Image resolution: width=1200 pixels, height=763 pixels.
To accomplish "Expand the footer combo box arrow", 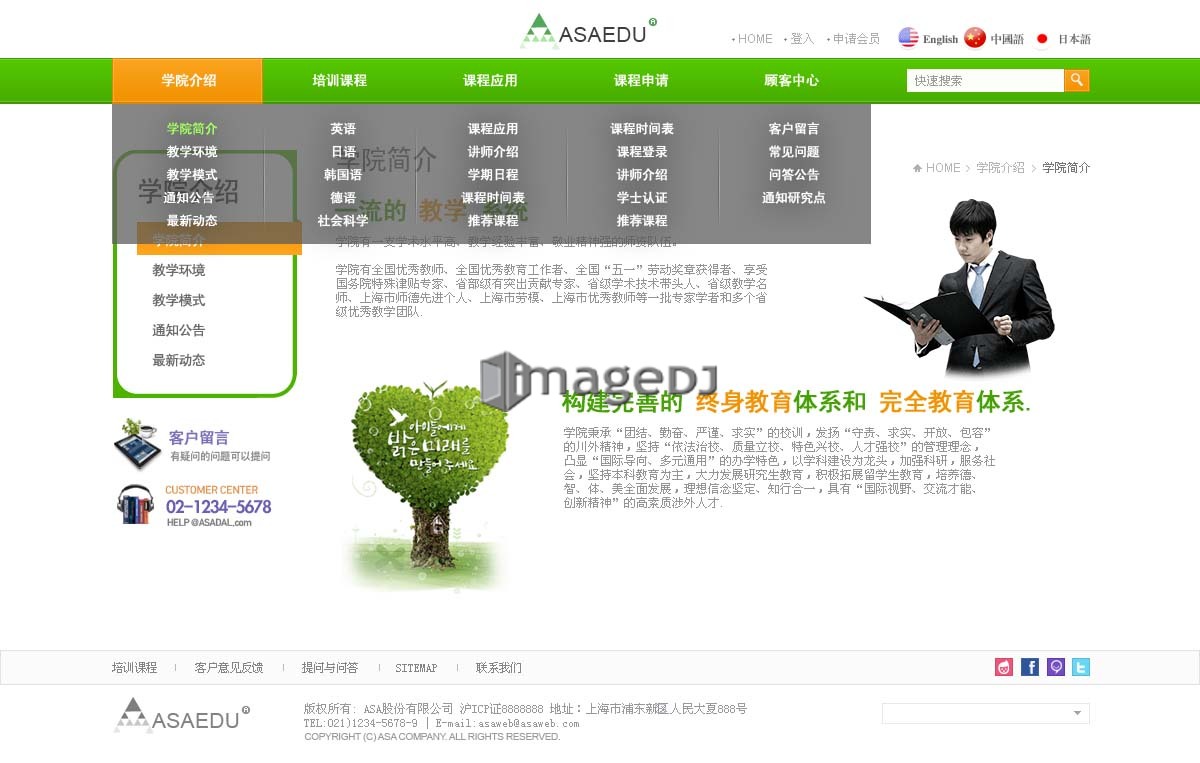I will coord(1077,713).
